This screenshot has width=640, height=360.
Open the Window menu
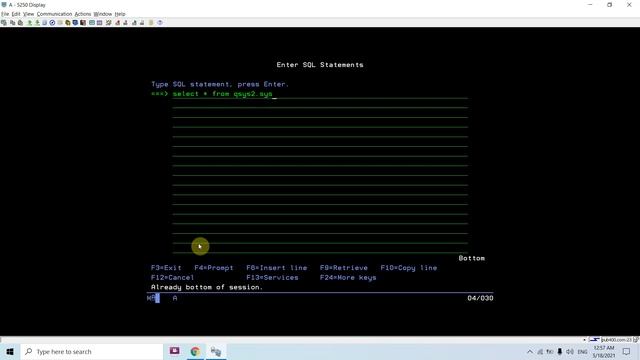tap(103, 14)
